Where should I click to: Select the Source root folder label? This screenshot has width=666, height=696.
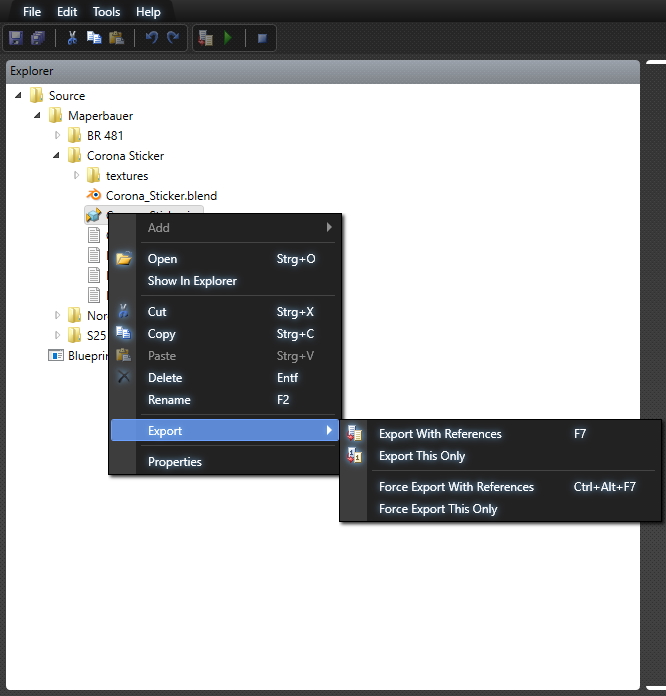(x=67, y=96)
